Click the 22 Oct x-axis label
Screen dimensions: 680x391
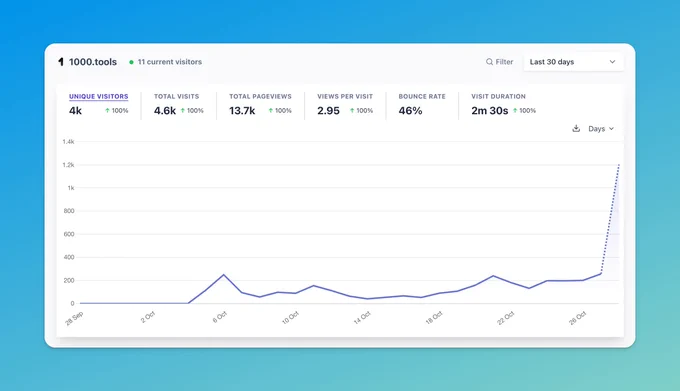[506, 318]
